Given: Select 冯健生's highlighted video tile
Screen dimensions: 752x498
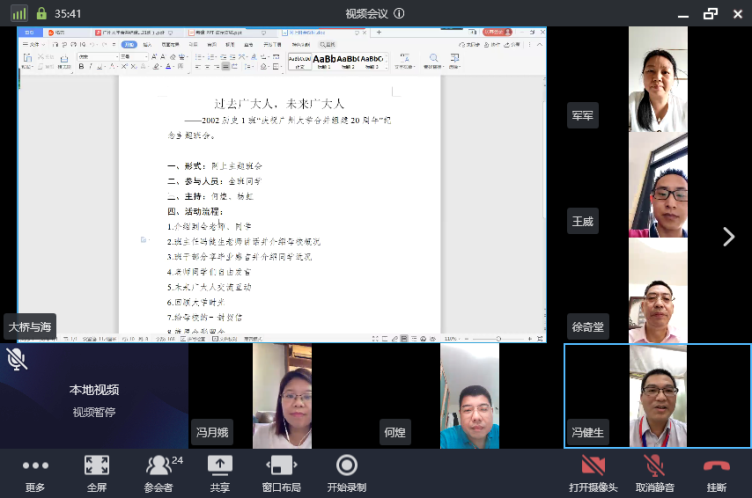Looking at the screenshot, I should pos(658,396).
